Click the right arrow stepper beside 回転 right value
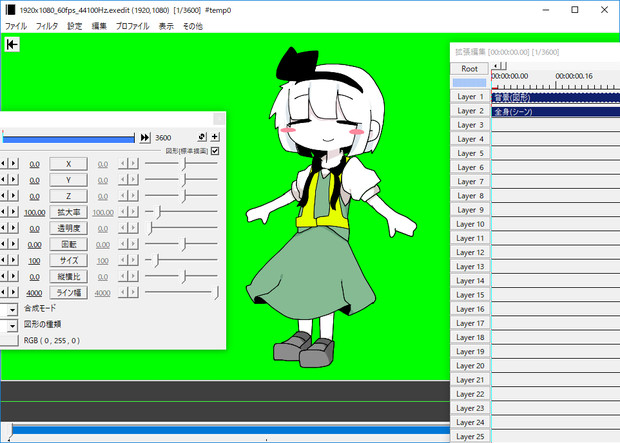The width and height of the screenshot is (620, 443). pyautogui.click(x=135, y=244)
